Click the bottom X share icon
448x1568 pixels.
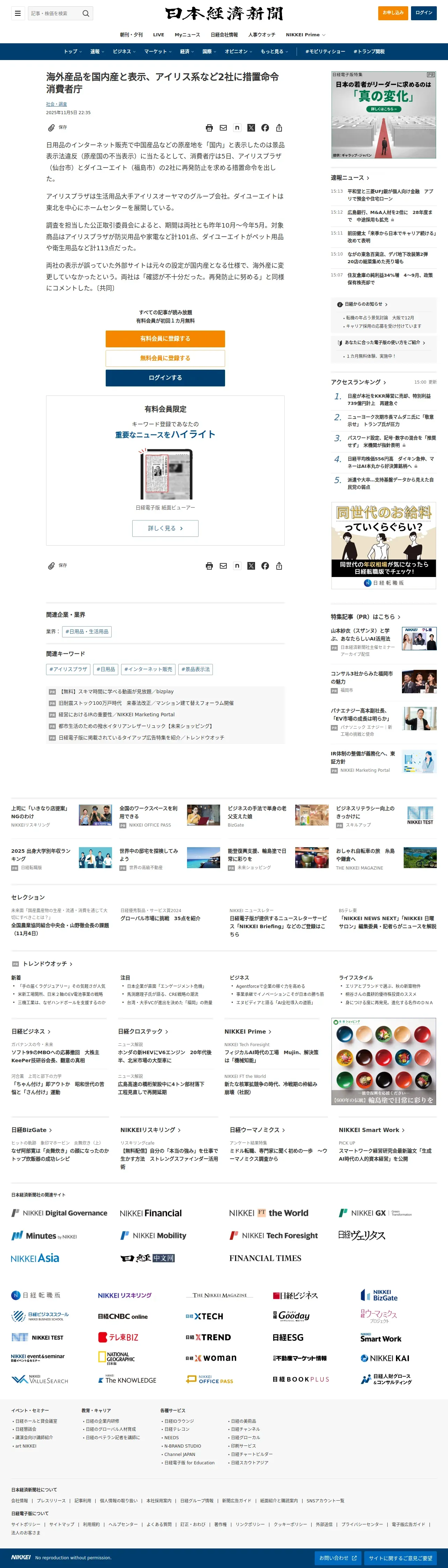click(252, 566)
